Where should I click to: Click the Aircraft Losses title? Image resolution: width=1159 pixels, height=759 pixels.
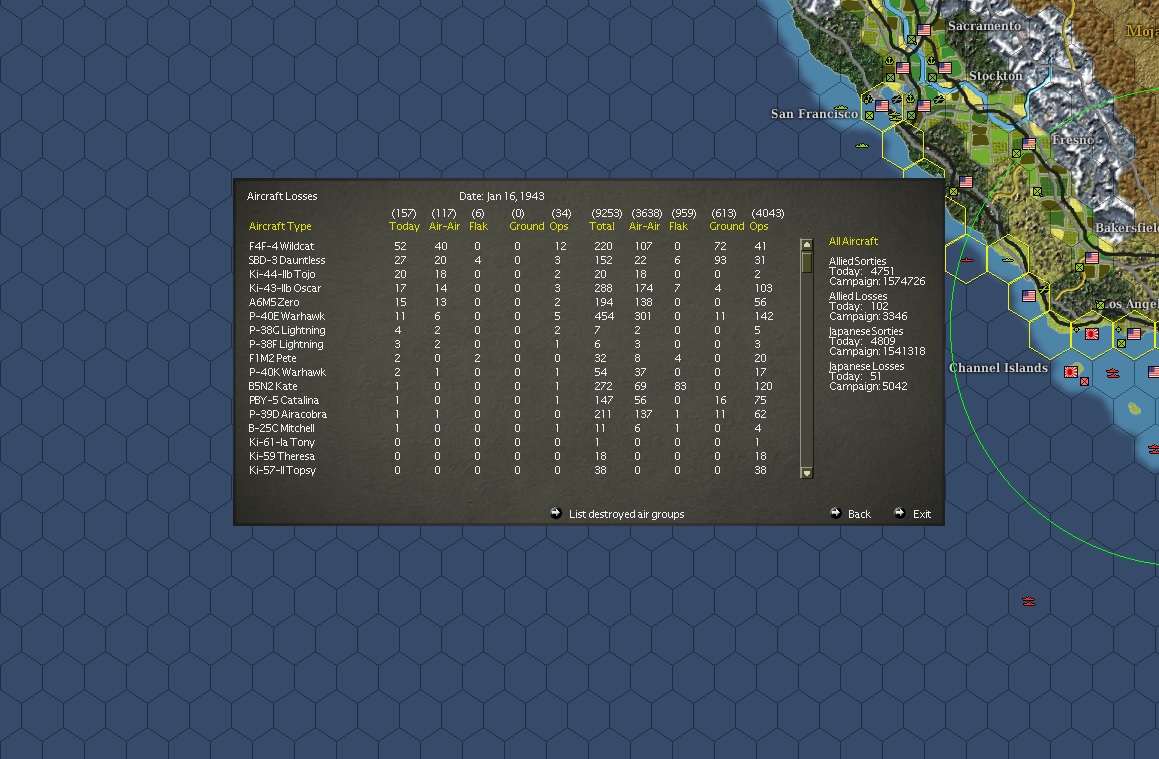tap(282, 196)
